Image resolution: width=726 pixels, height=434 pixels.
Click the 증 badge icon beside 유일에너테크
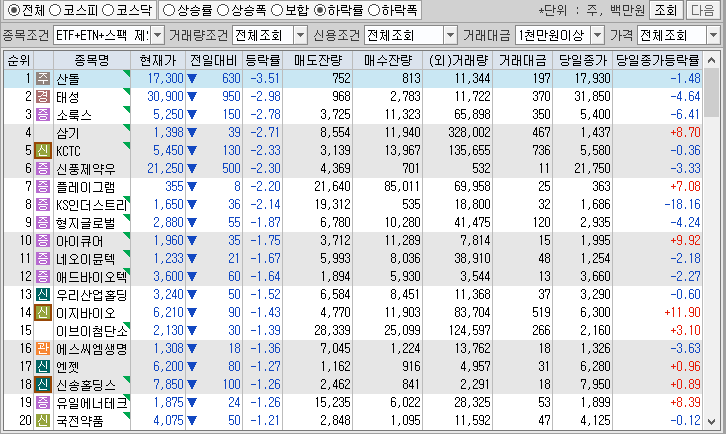(x=43, y=403)
